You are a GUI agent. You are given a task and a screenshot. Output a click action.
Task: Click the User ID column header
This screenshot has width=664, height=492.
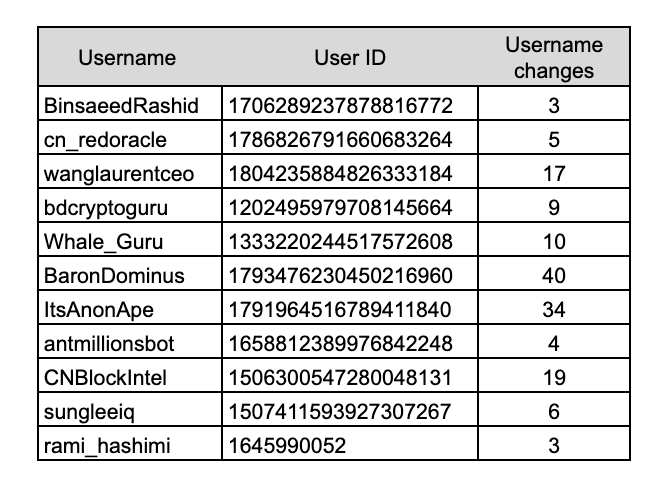coord(349,58)
